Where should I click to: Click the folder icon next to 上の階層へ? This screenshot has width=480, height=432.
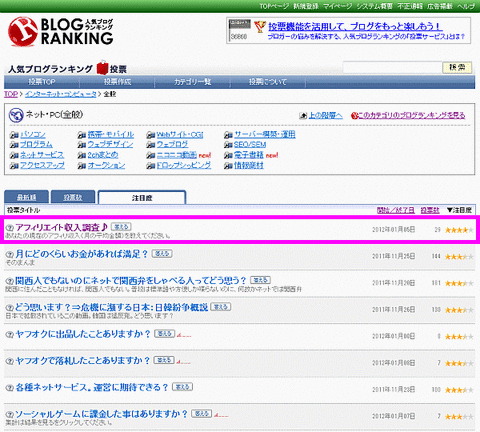coord(303,116)
